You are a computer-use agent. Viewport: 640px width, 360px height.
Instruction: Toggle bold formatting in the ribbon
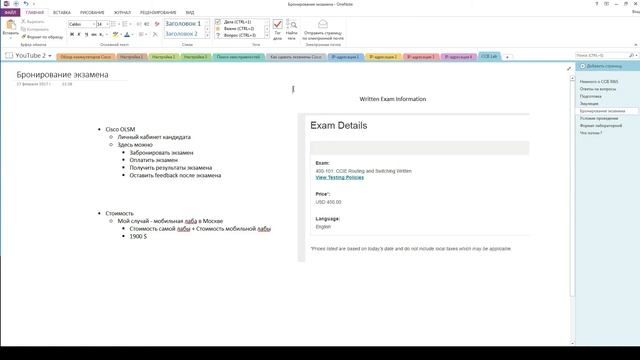coord(72,35)
